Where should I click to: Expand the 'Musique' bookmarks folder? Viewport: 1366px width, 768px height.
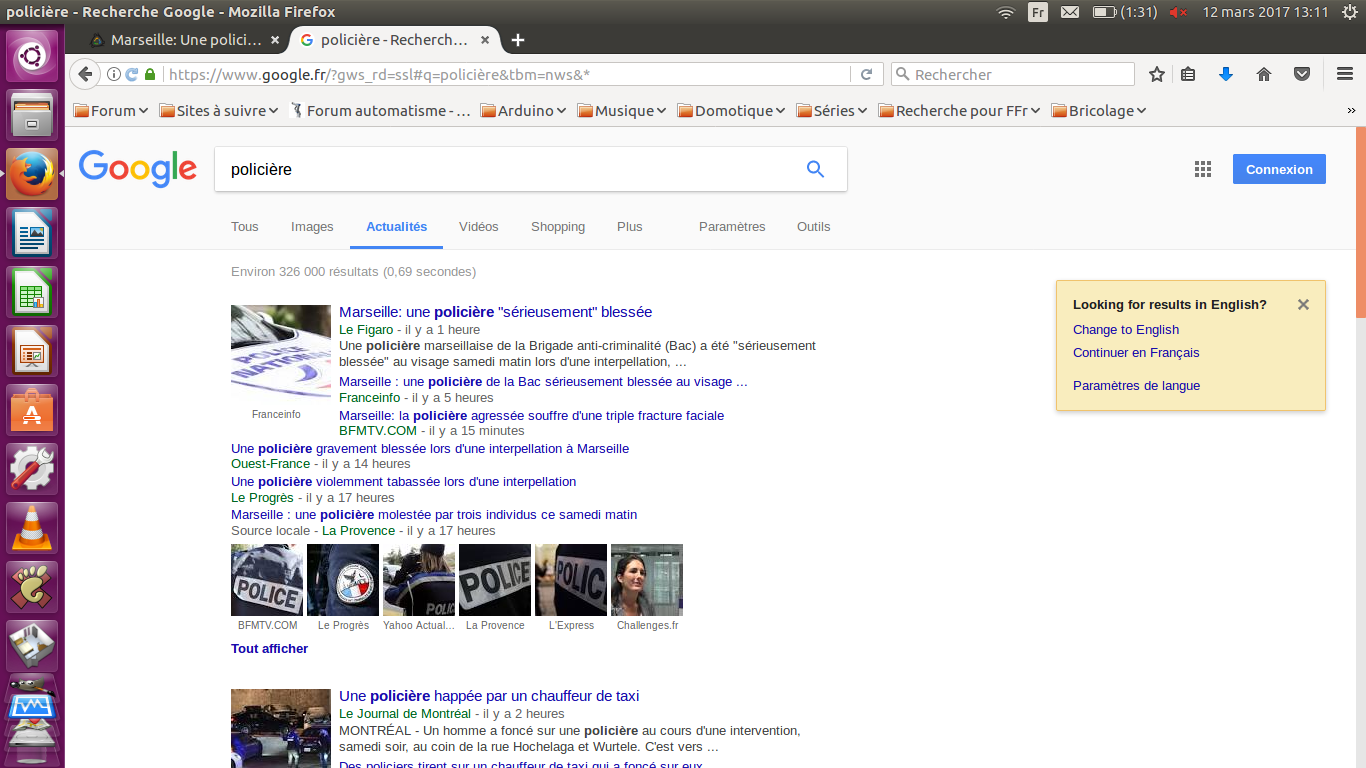(621, 111)
